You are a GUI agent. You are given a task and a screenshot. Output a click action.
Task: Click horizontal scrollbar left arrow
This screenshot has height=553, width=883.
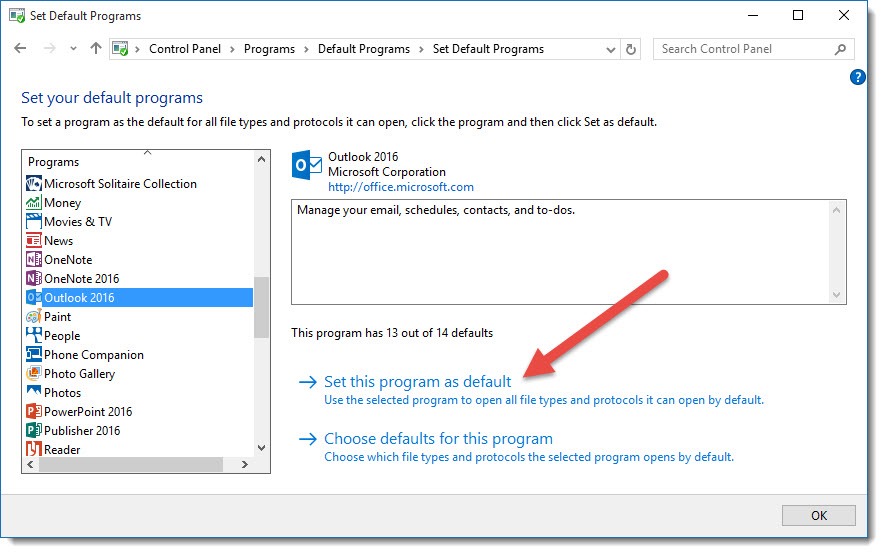click(30, 465)
